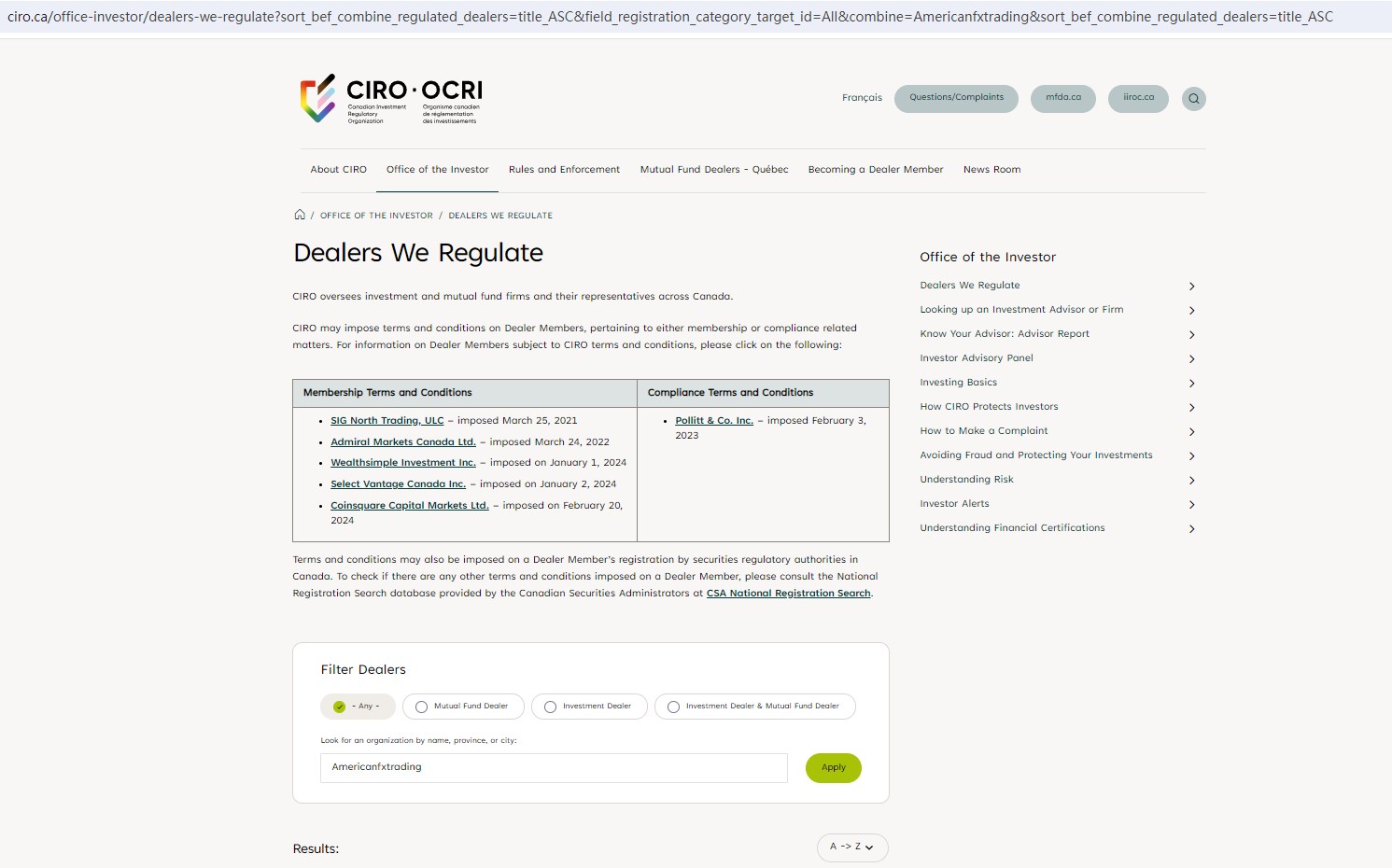This screenshot has width=1392, height=868.
Task: Open Investor Advisory Panel sidebar link
Action: (977, 358)
